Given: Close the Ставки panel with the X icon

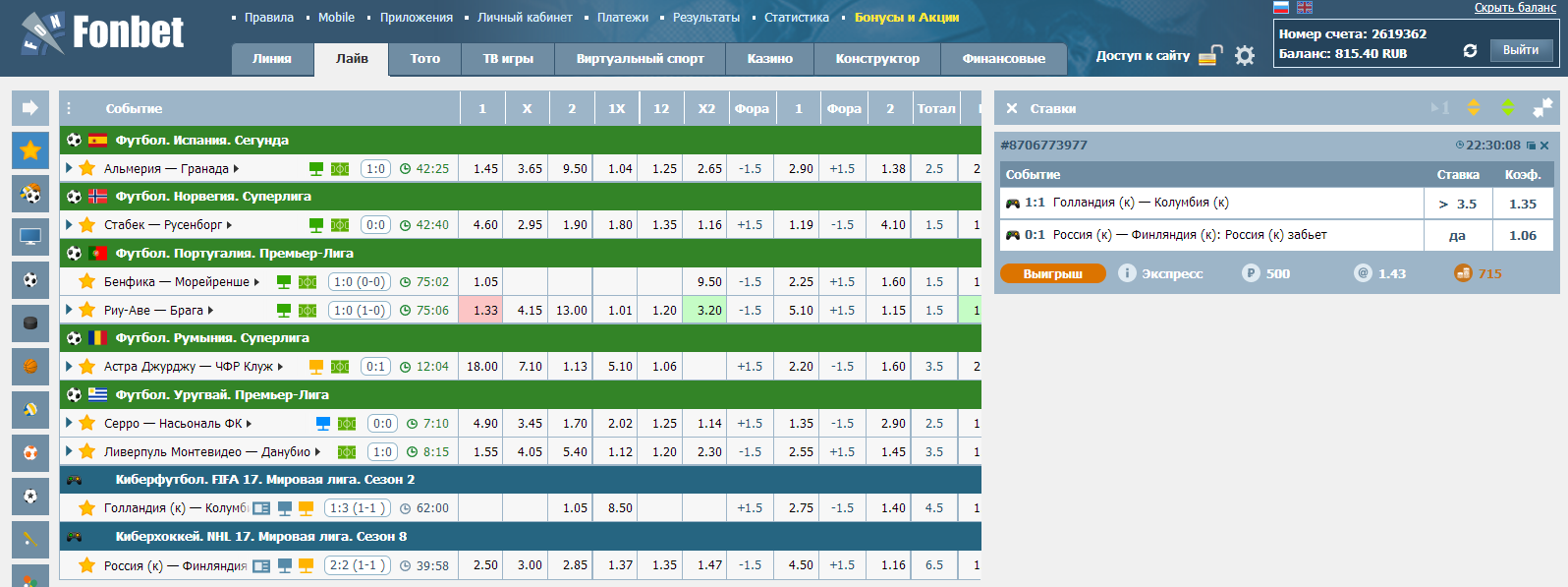Looking at the screenshot, I should pos(1012,108).
